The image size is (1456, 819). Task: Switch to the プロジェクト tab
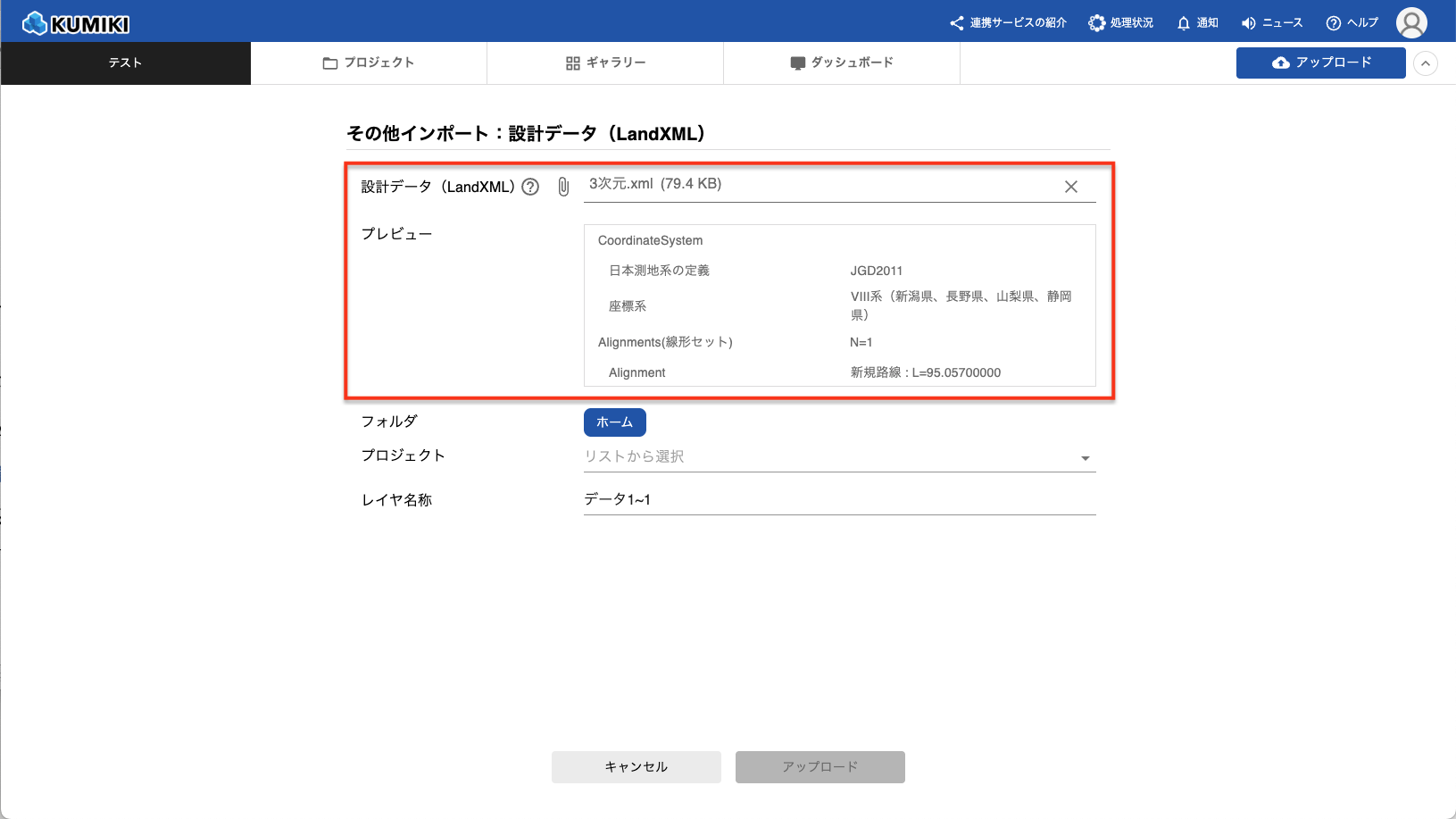(x=369, y=63)
